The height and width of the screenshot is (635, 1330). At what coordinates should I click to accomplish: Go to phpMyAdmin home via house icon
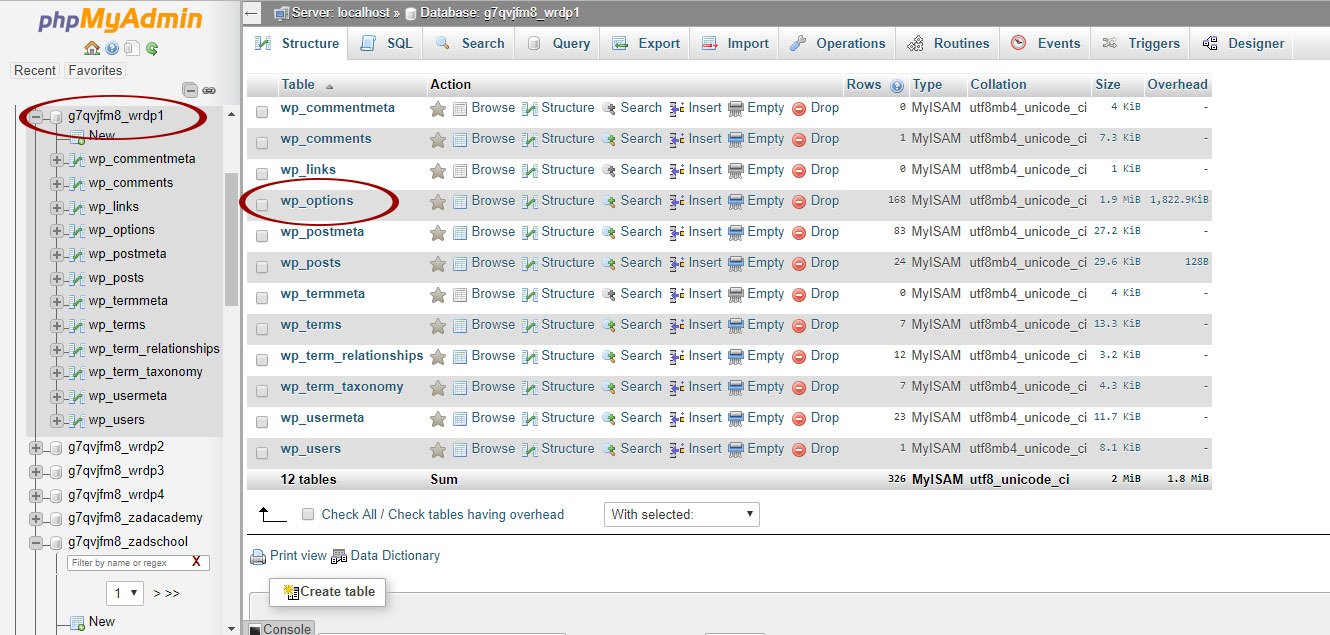pyautogui.click(x=92, y=48)
